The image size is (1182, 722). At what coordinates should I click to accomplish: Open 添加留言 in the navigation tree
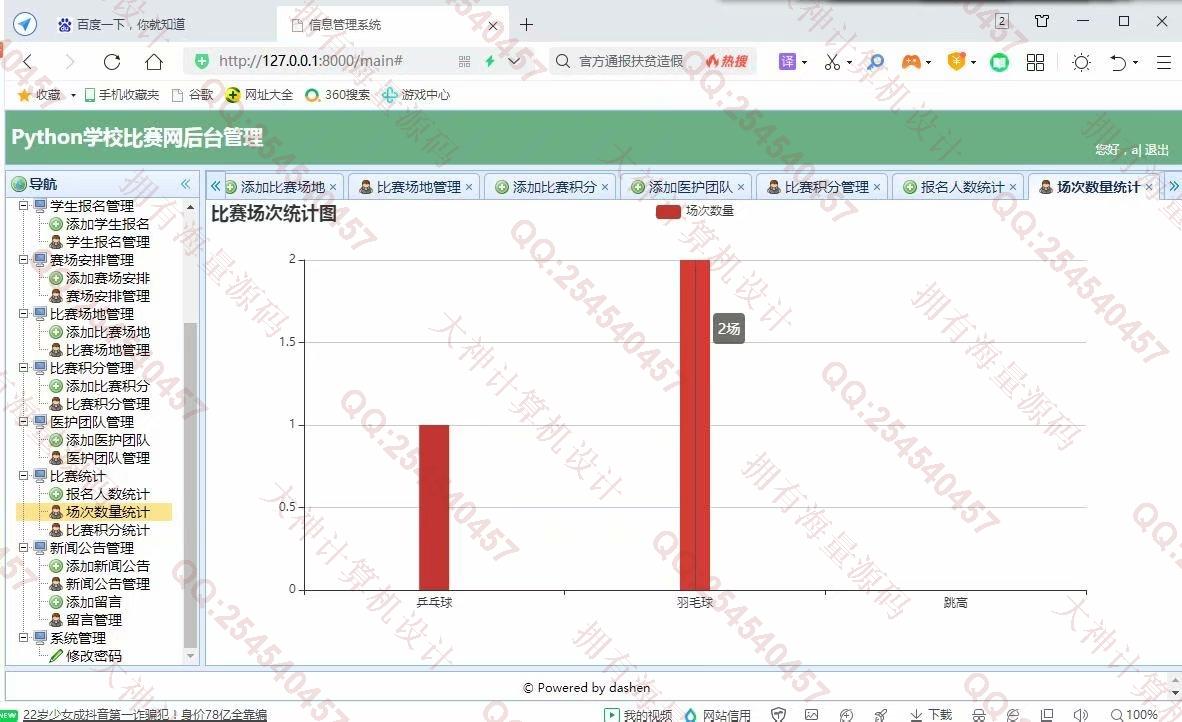93,601
